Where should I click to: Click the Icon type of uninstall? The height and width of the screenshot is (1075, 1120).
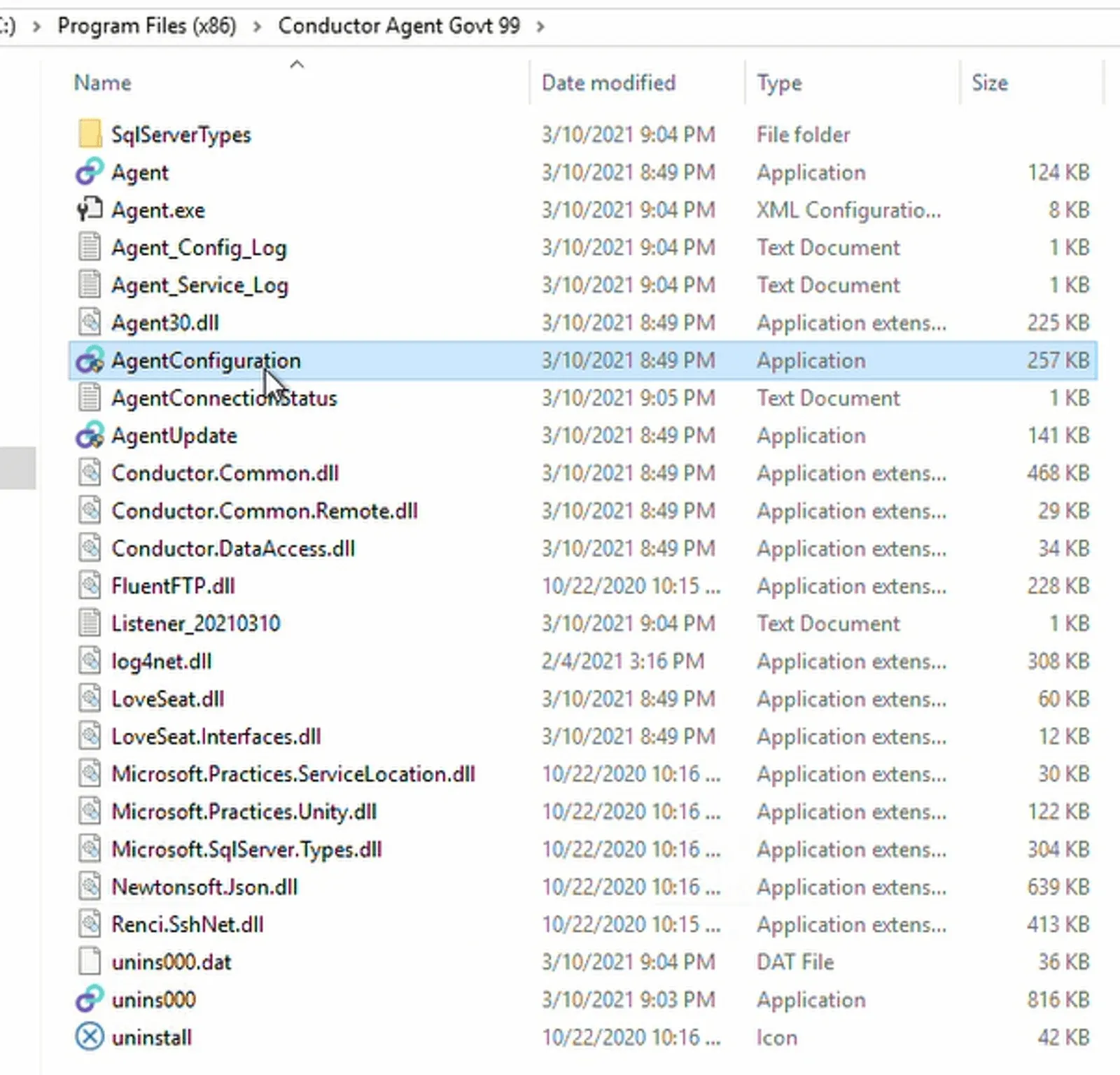click(777, 1037)
